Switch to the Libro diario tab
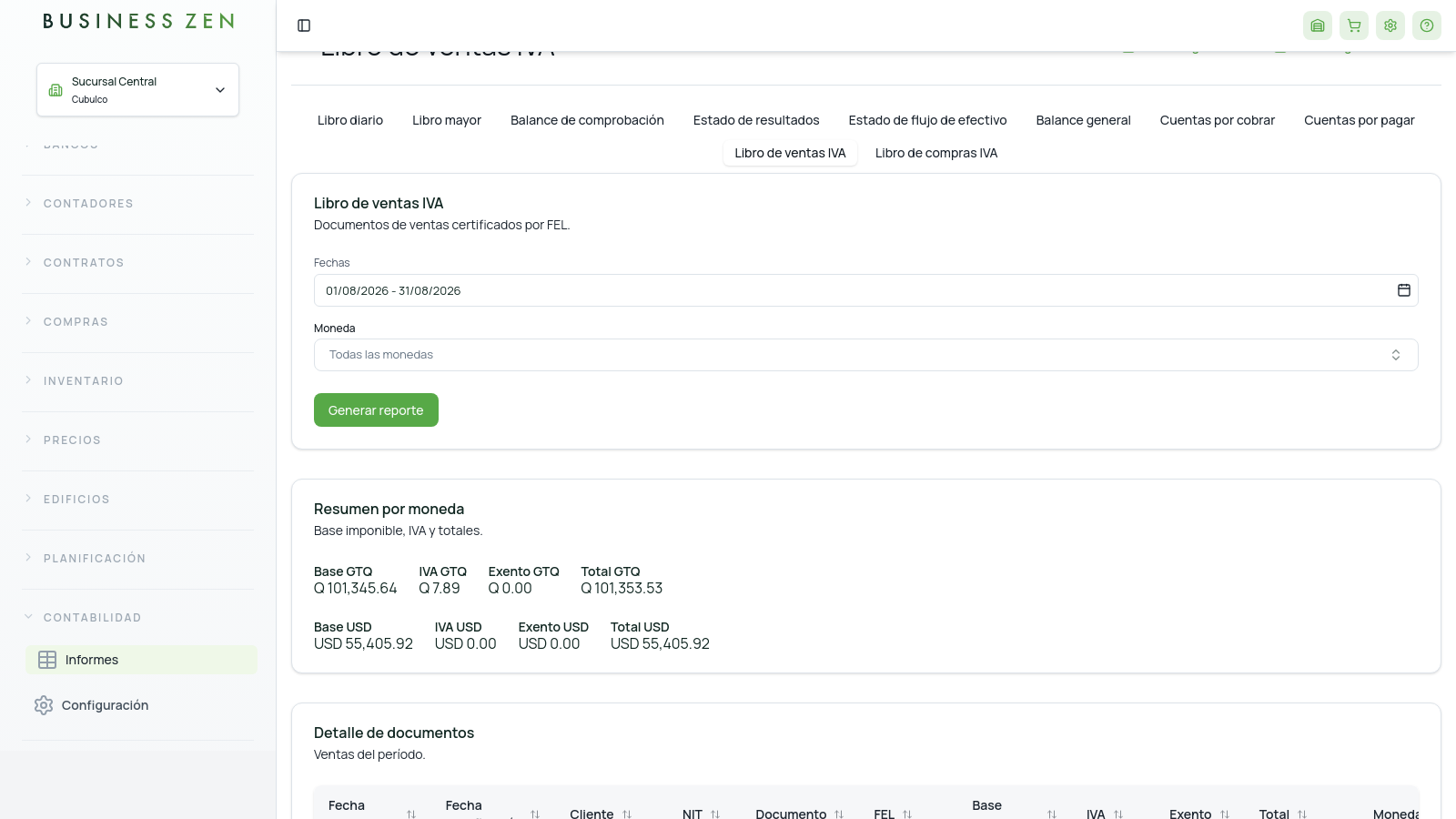Image resolution: width=1456 pixels, height=819 pixels. point(350,120)
